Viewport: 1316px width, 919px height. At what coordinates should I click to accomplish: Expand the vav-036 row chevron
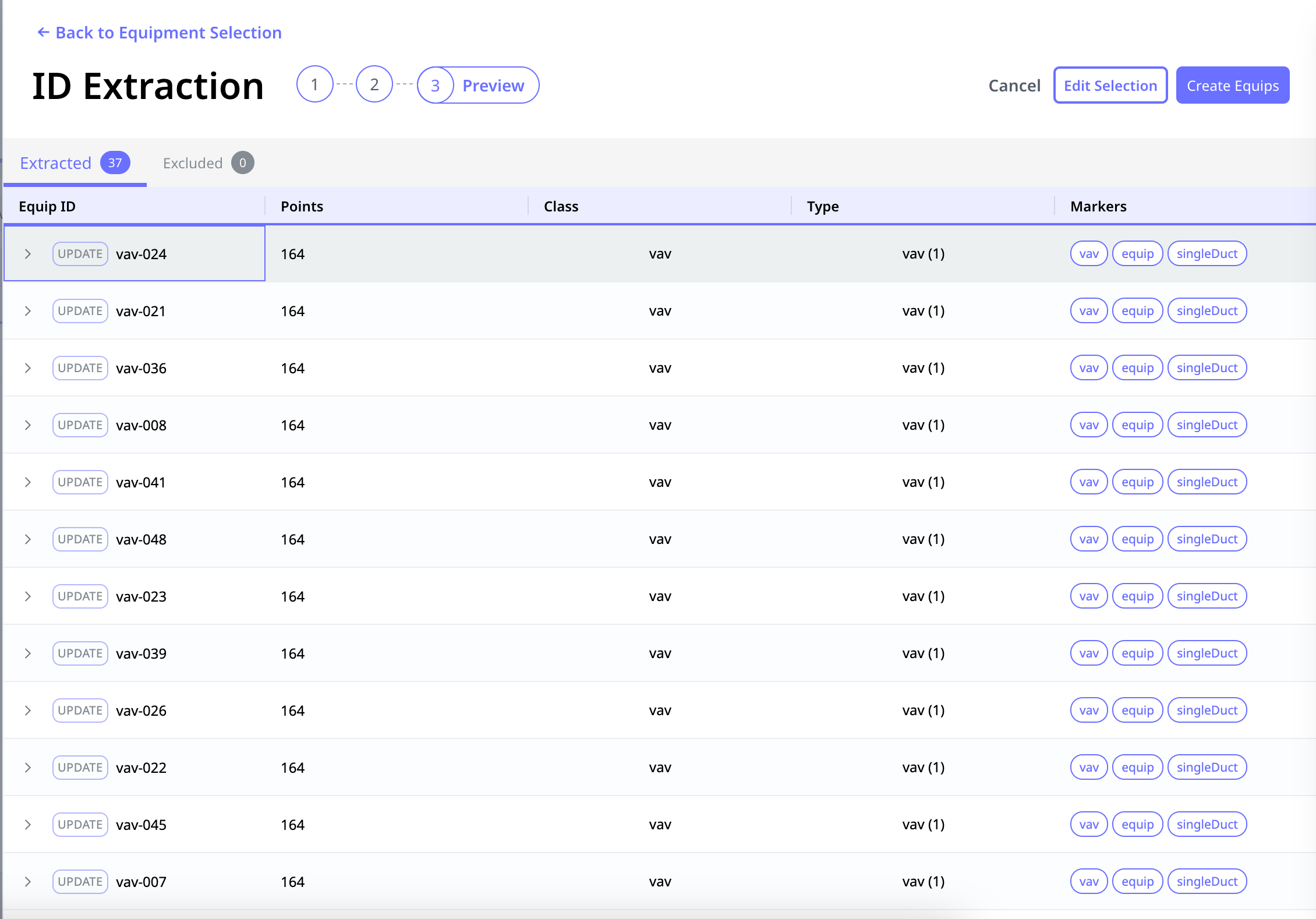[x=27, y=368]
